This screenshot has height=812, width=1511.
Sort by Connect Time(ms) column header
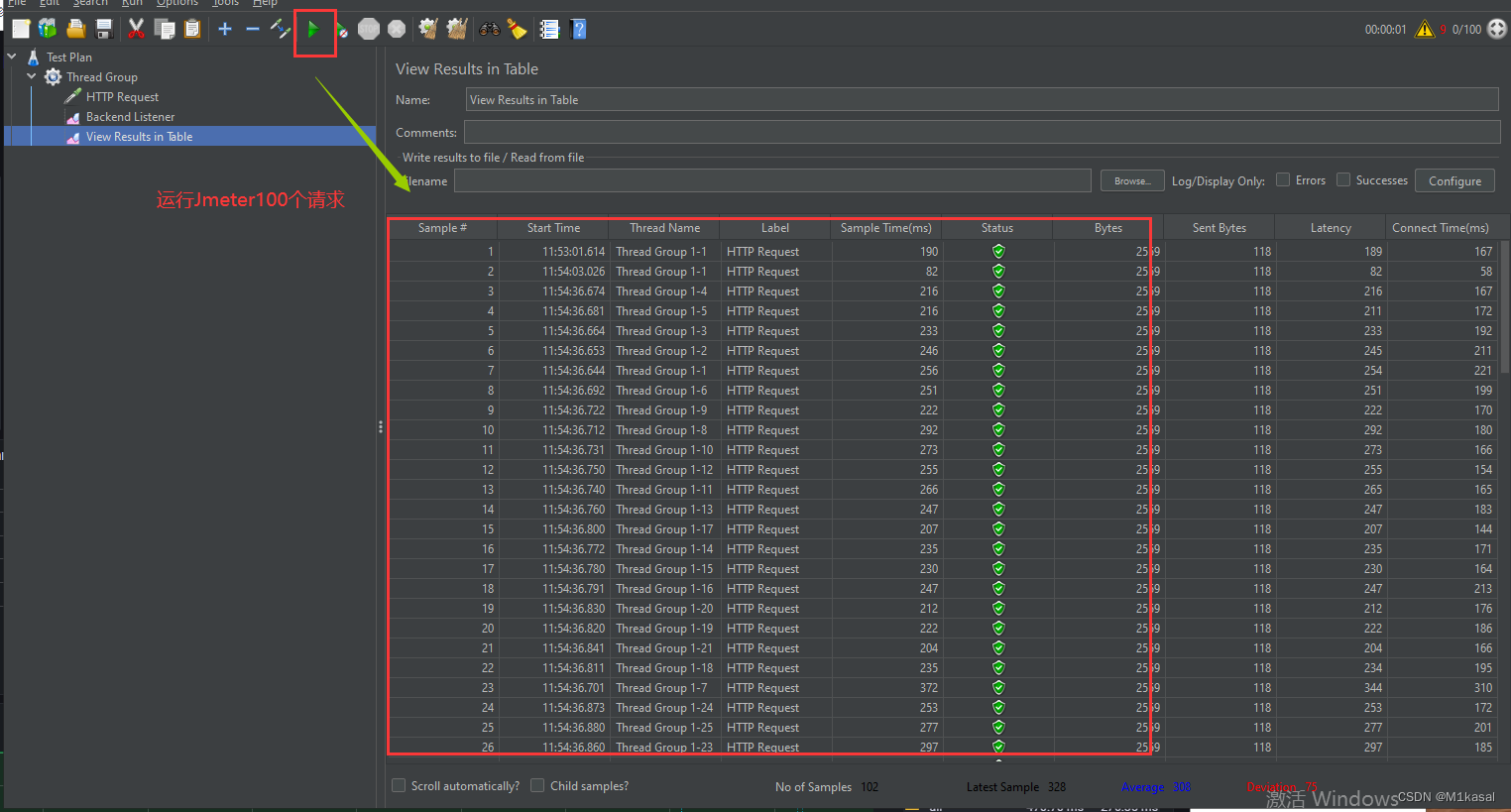[1440, 228]
